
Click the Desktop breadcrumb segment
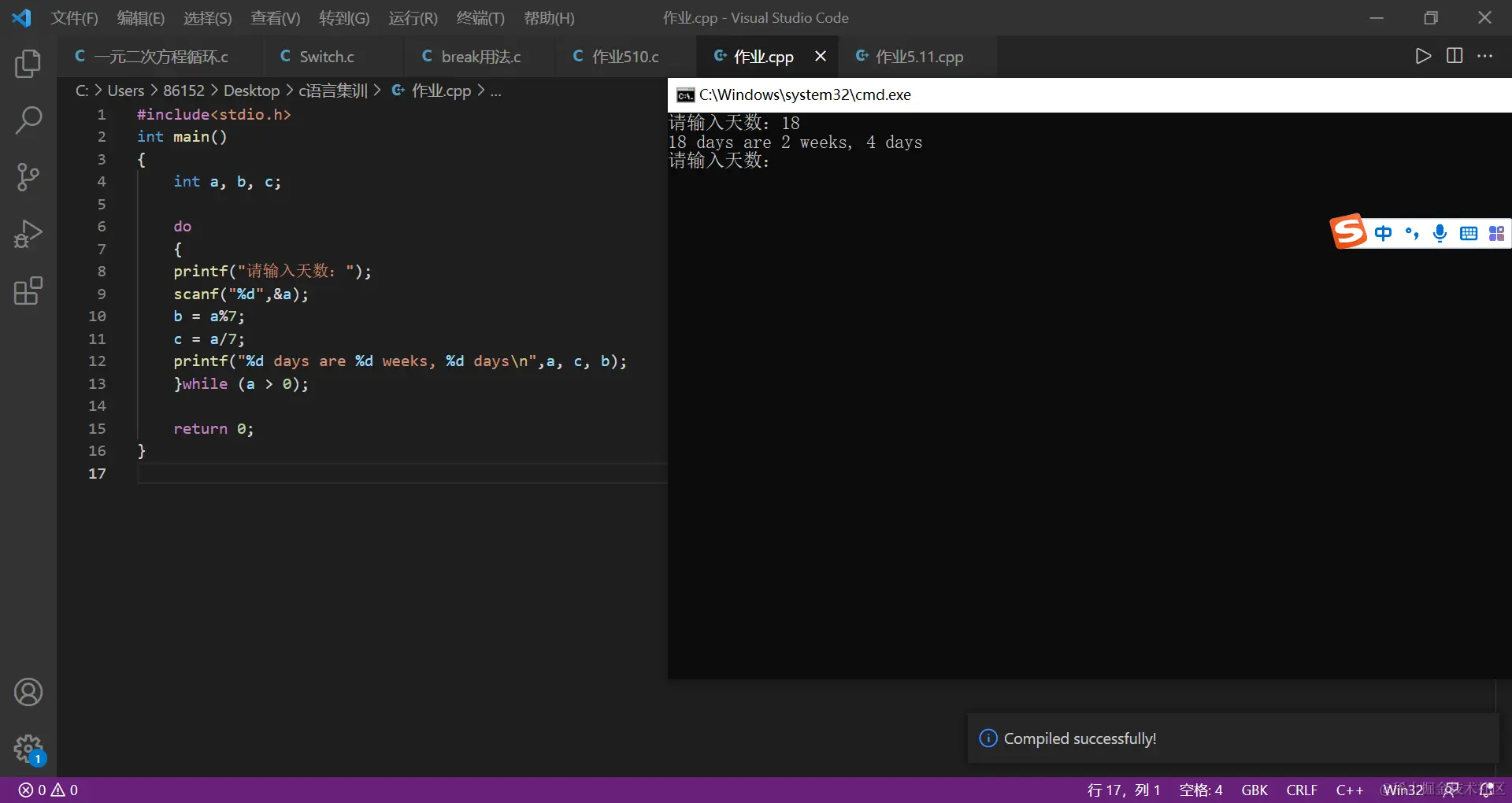pyautogui.click(x=251, y=91)
